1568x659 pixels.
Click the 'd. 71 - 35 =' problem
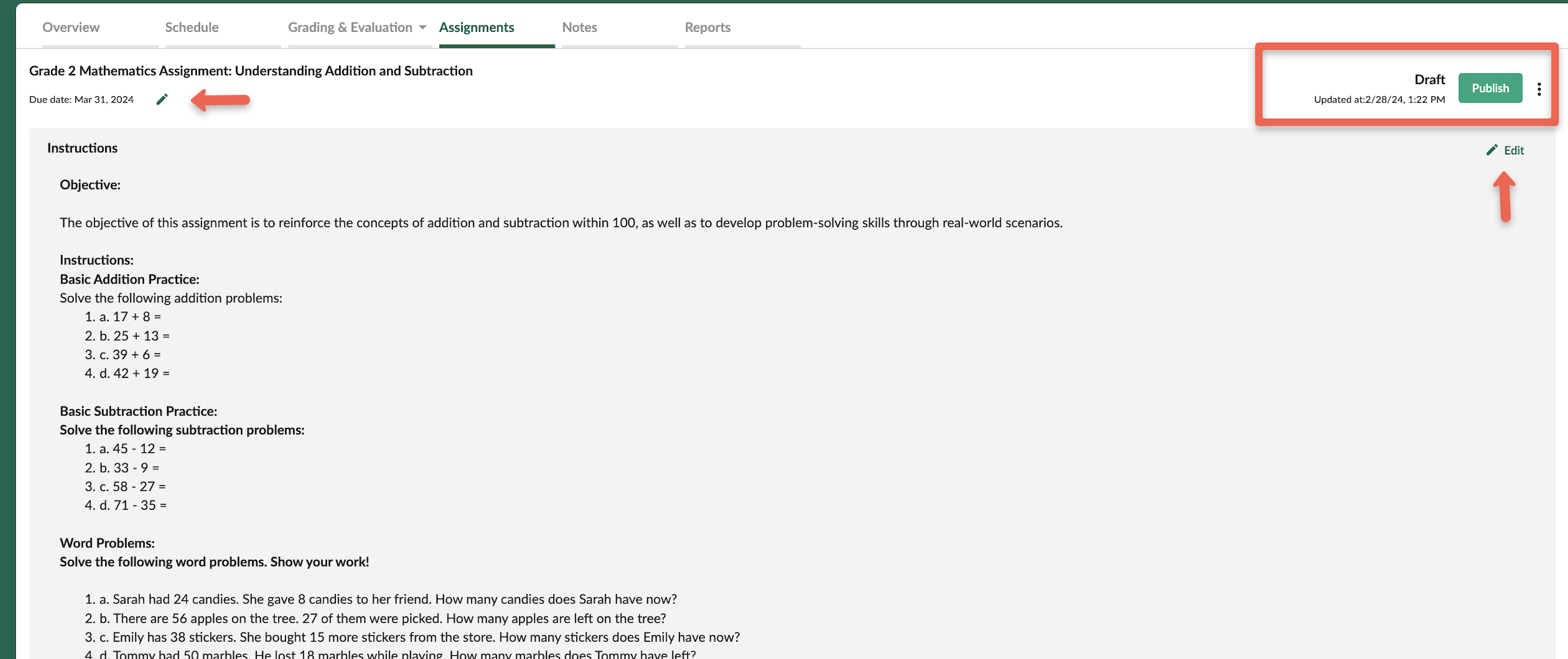133,505
